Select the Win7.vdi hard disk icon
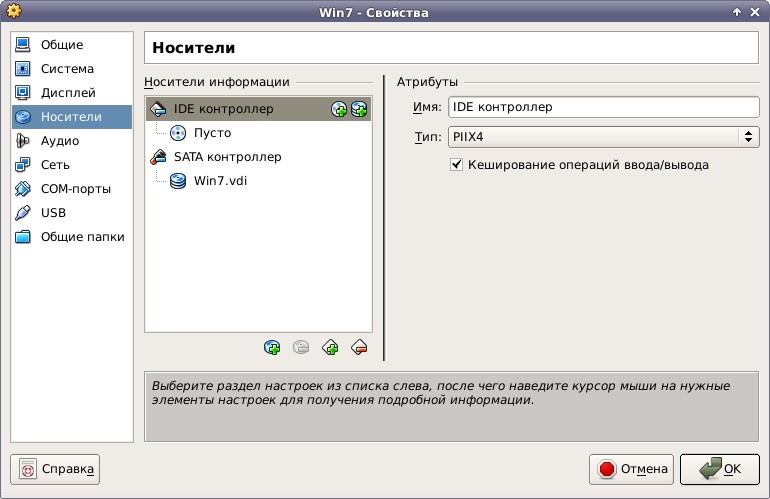 pyautogui.click(x=178, y=181)
